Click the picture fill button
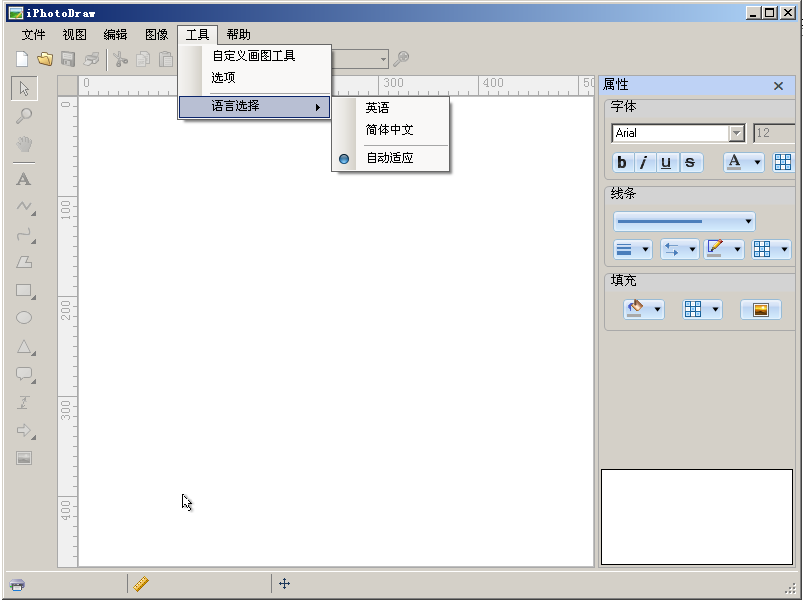The image size is (803, 601). pyautogui.click(x=760, y=310)
